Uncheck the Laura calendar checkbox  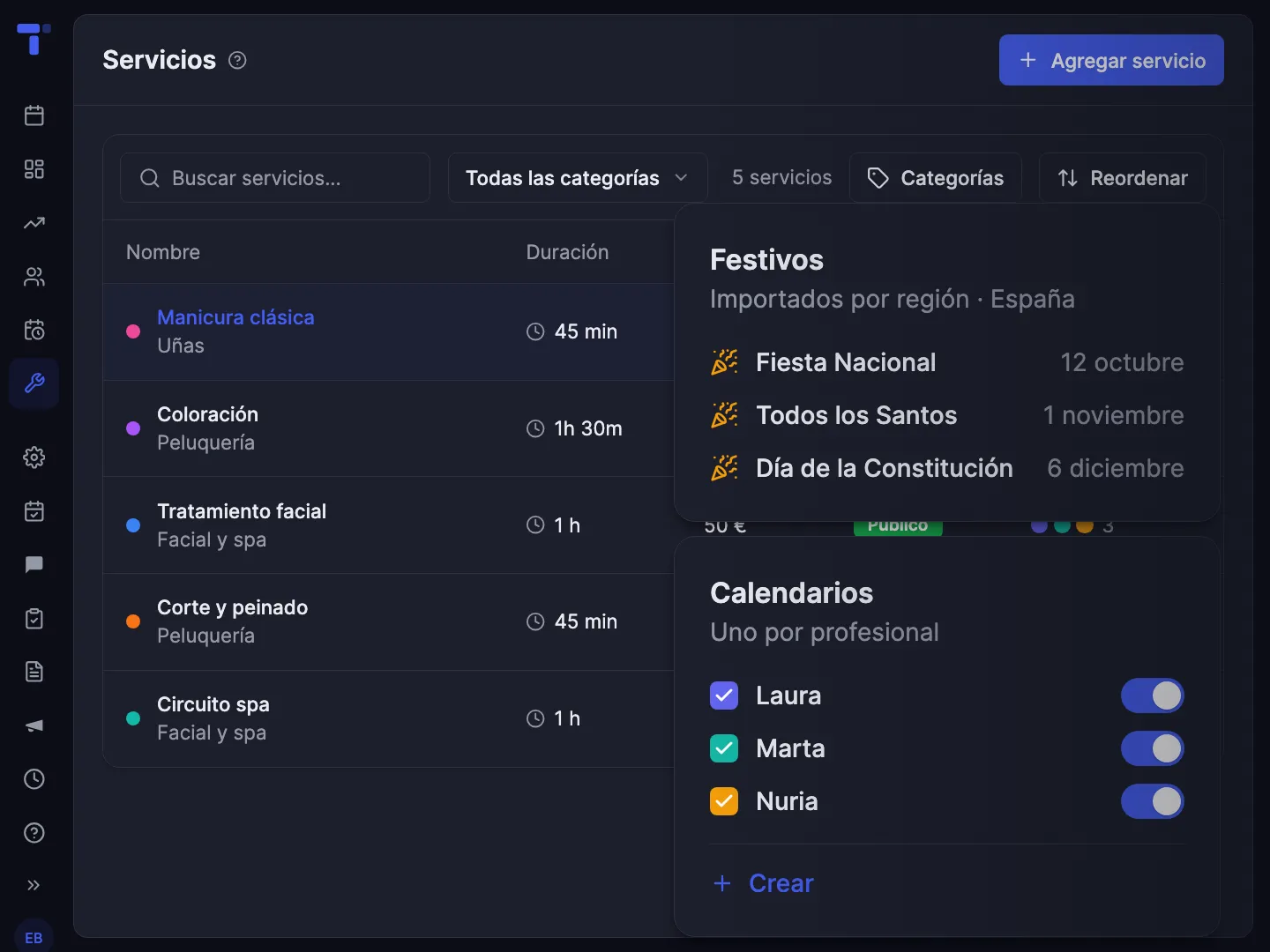pos(724,695)
